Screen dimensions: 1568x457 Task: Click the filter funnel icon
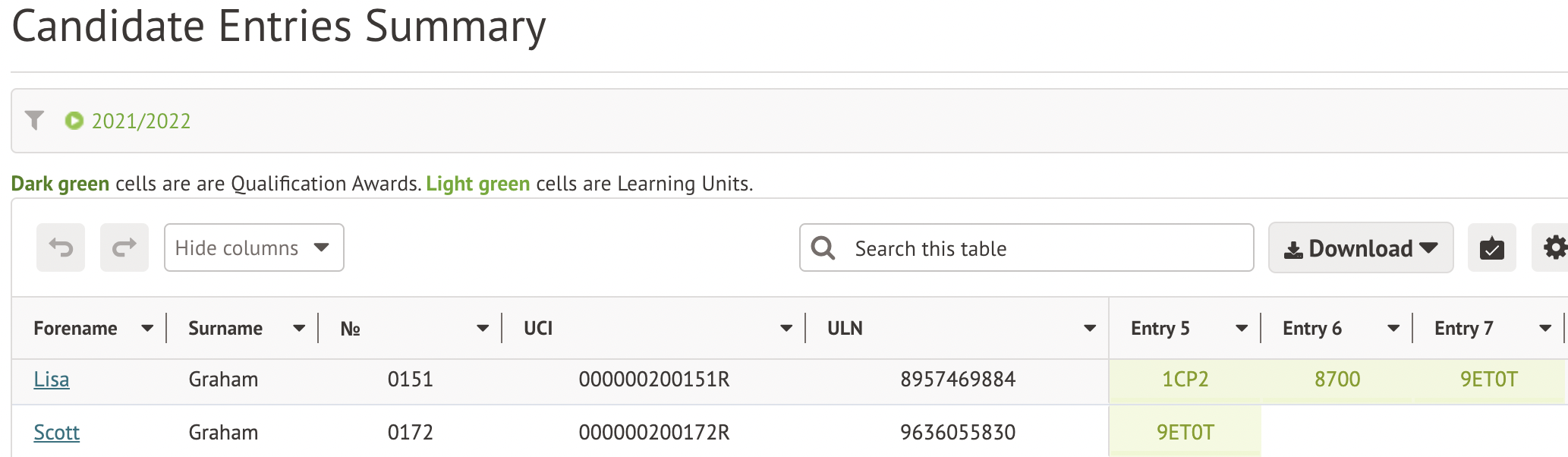coord(34,120)
